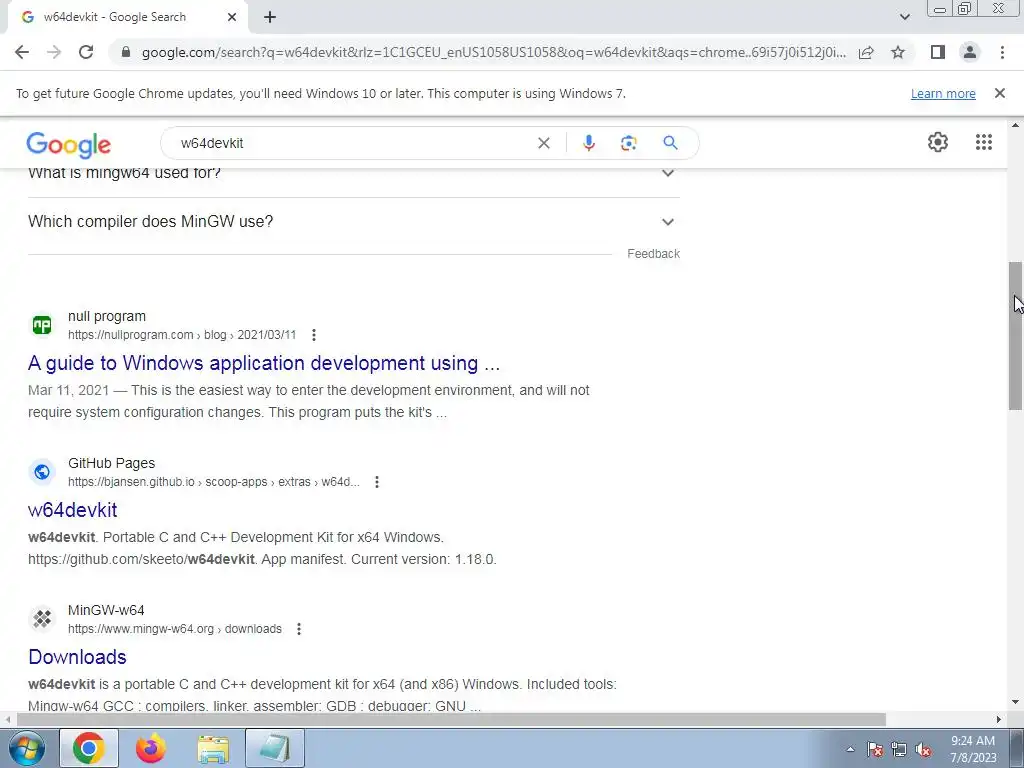Open the w64devkit GitHub Pages result
This screenshot has height=768, width=1024.
(x=72, y=510)
